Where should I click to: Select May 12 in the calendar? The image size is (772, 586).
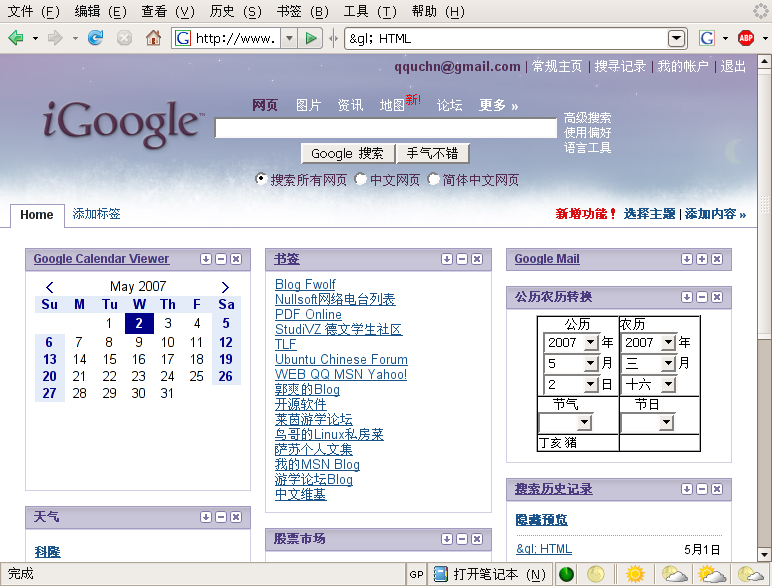click(x=226, y=342)
